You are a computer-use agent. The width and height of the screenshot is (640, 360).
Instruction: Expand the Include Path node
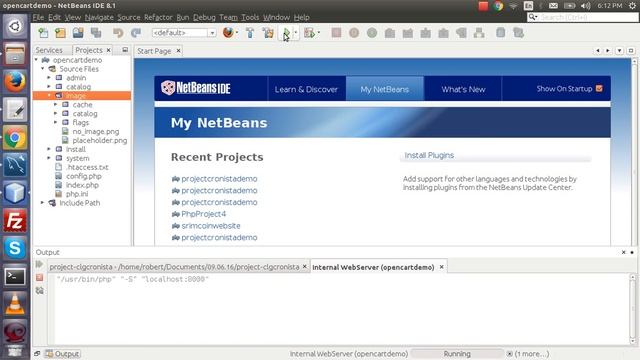point(42,203)
